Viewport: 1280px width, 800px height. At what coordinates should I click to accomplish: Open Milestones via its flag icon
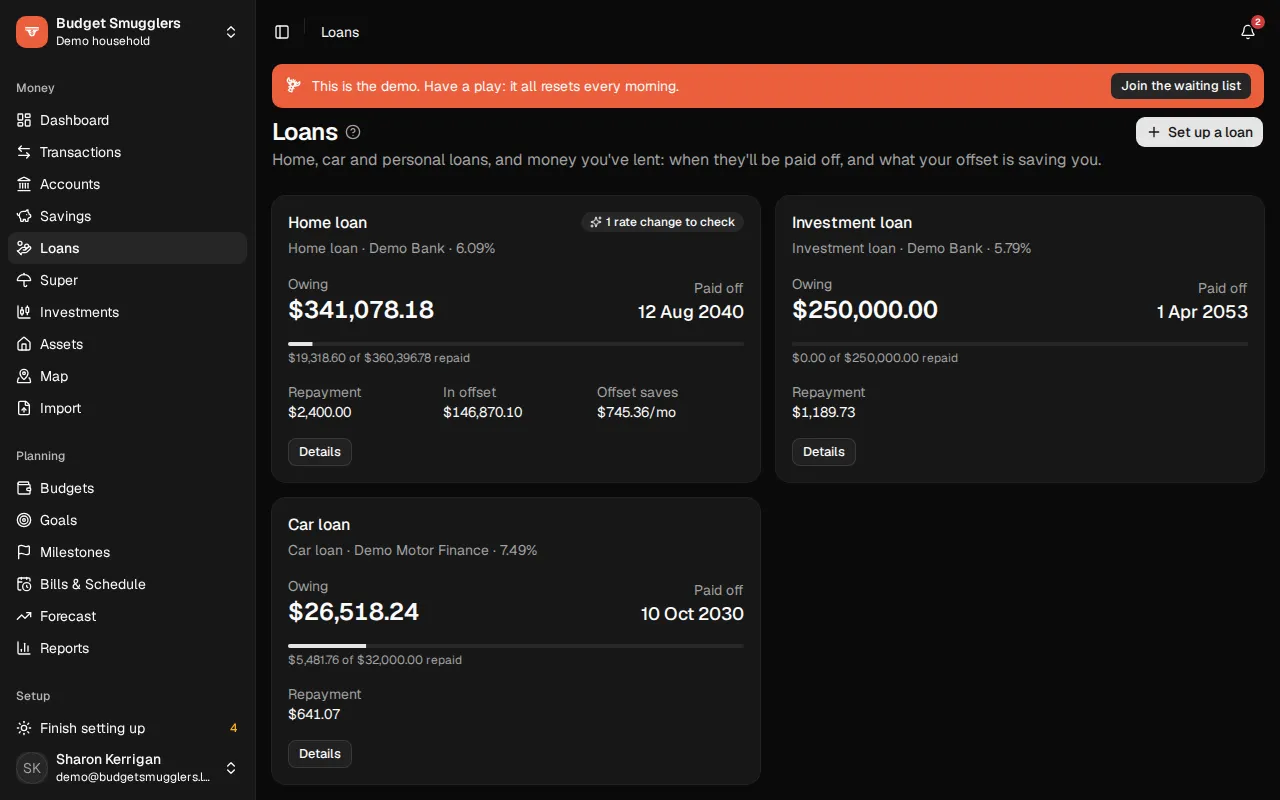(x=24, y=552)
